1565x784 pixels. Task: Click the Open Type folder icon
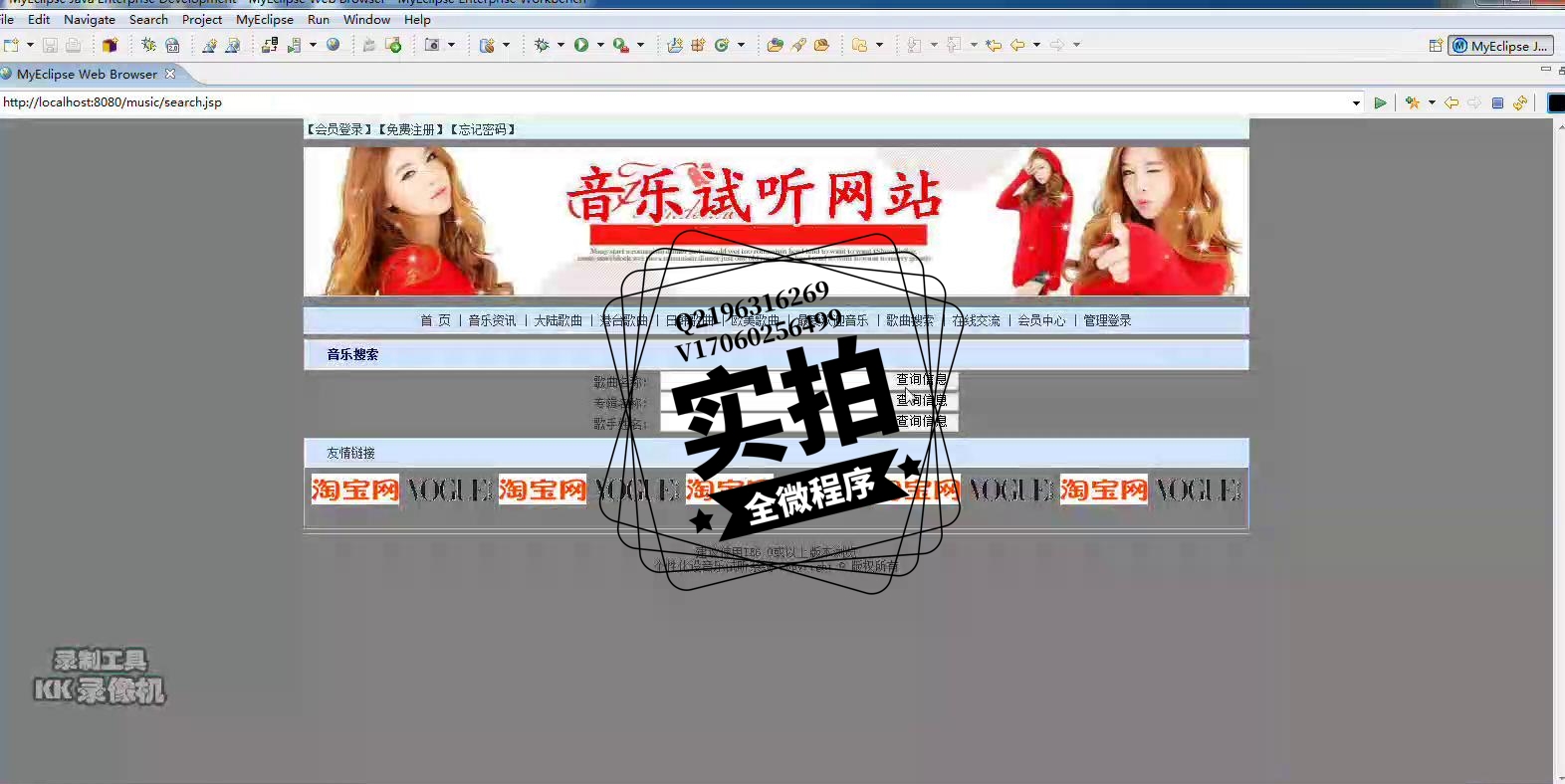click(x=775, y=45)
